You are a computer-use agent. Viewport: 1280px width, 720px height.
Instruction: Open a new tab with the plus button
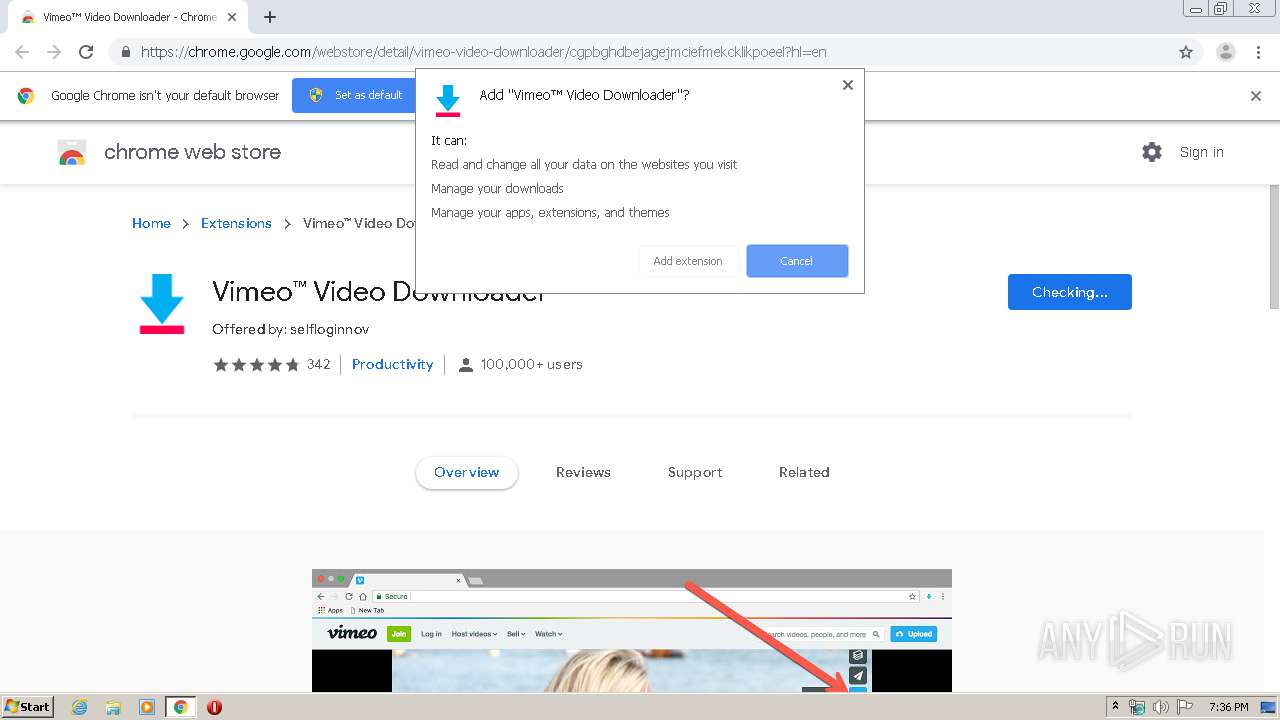(270, 17)
